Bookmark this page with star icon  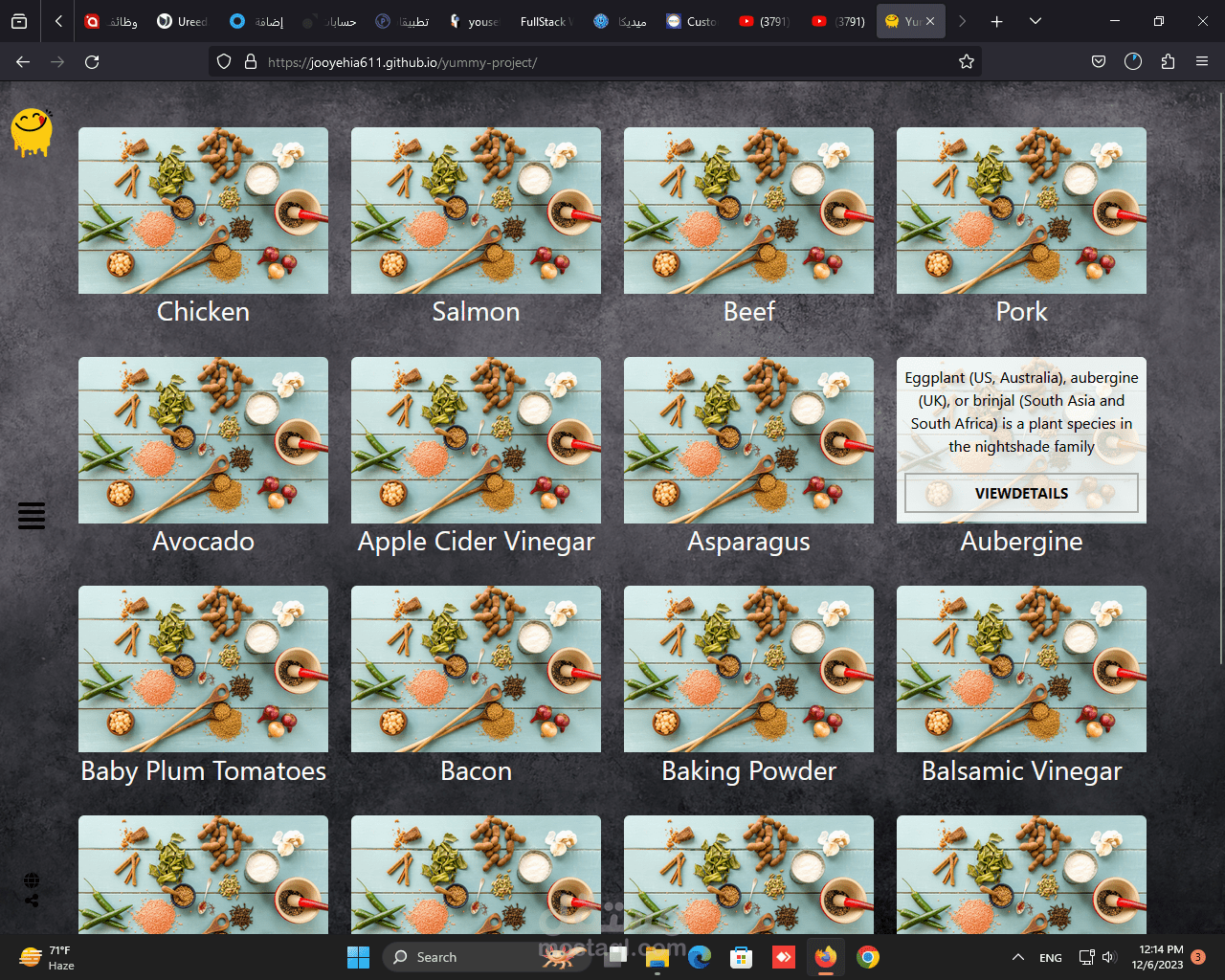pyautogui.click(x=967, y=61)
